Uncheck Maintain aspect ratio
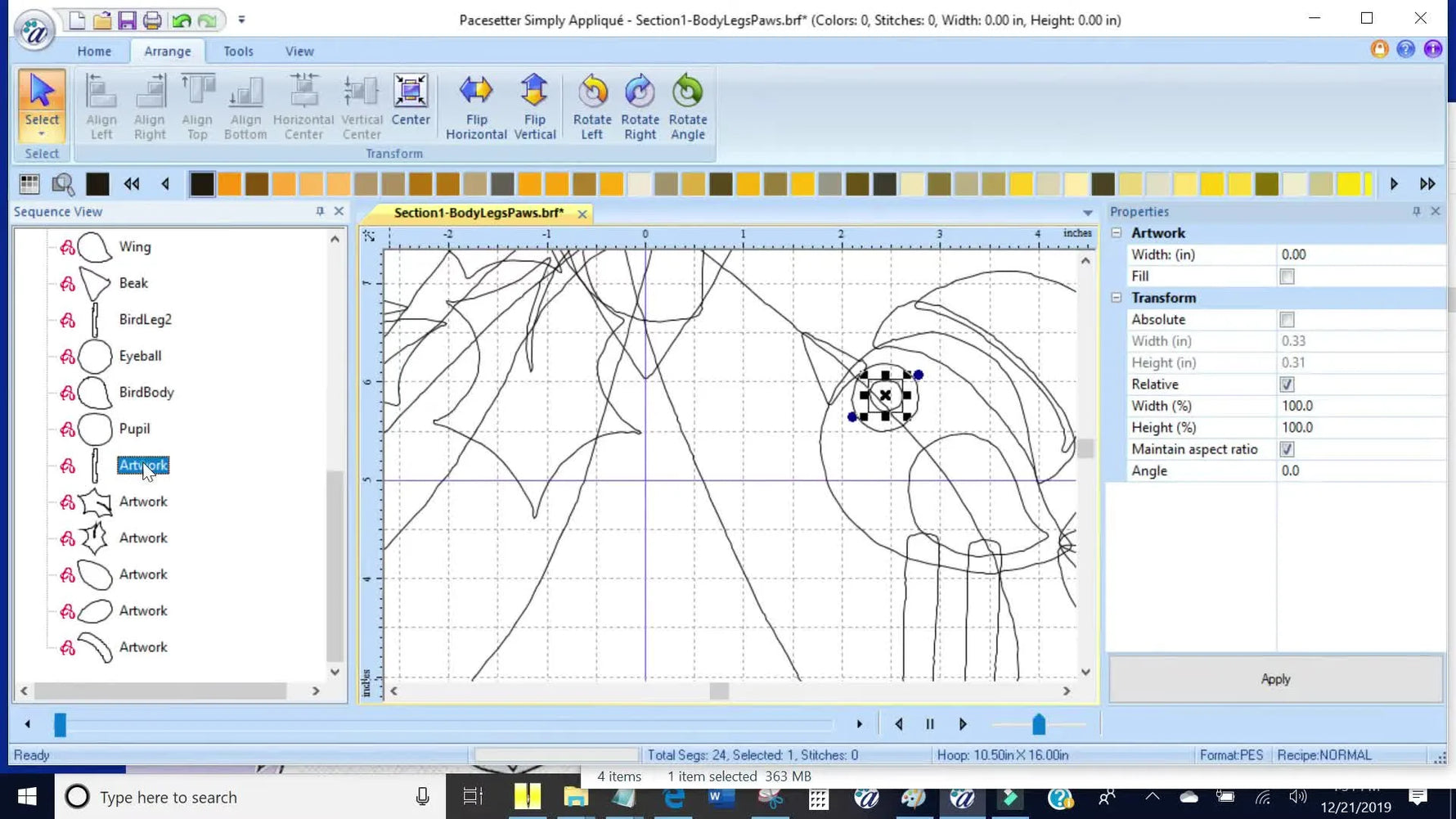The image size is (1456, 819). coord(1287,448)
